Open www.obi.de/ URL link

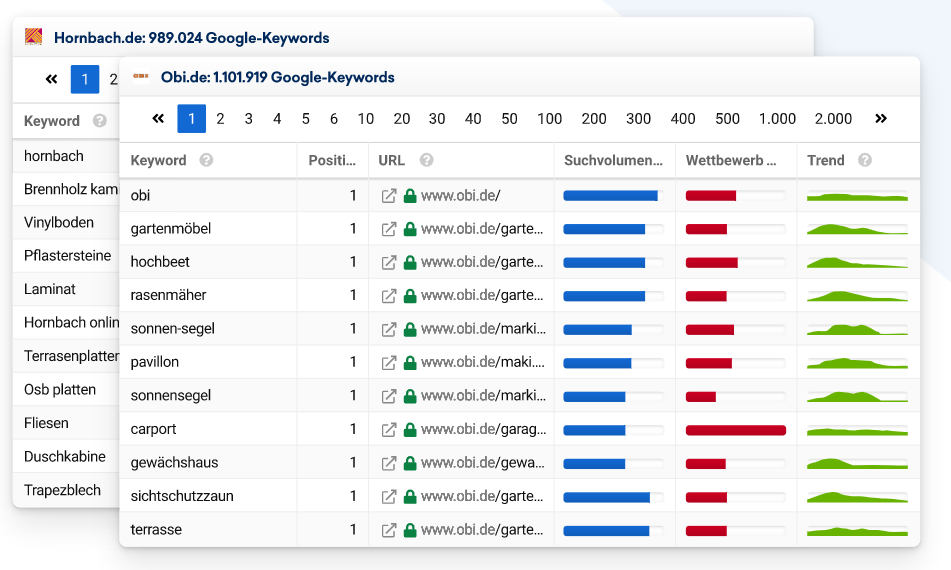click(x=460, y=196)
